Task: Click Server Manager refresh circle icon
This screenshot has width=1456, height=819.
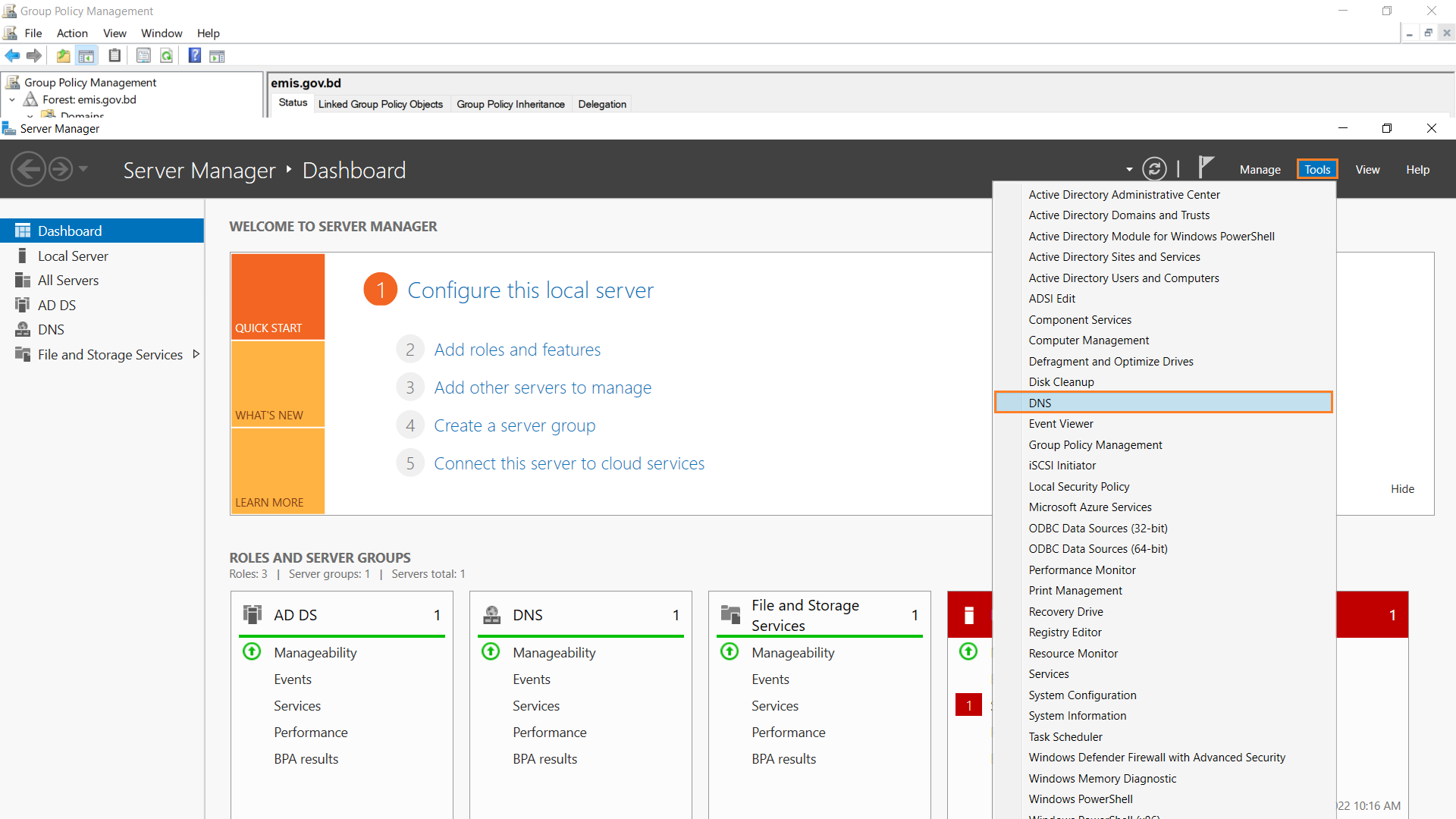Action: 1154,169
